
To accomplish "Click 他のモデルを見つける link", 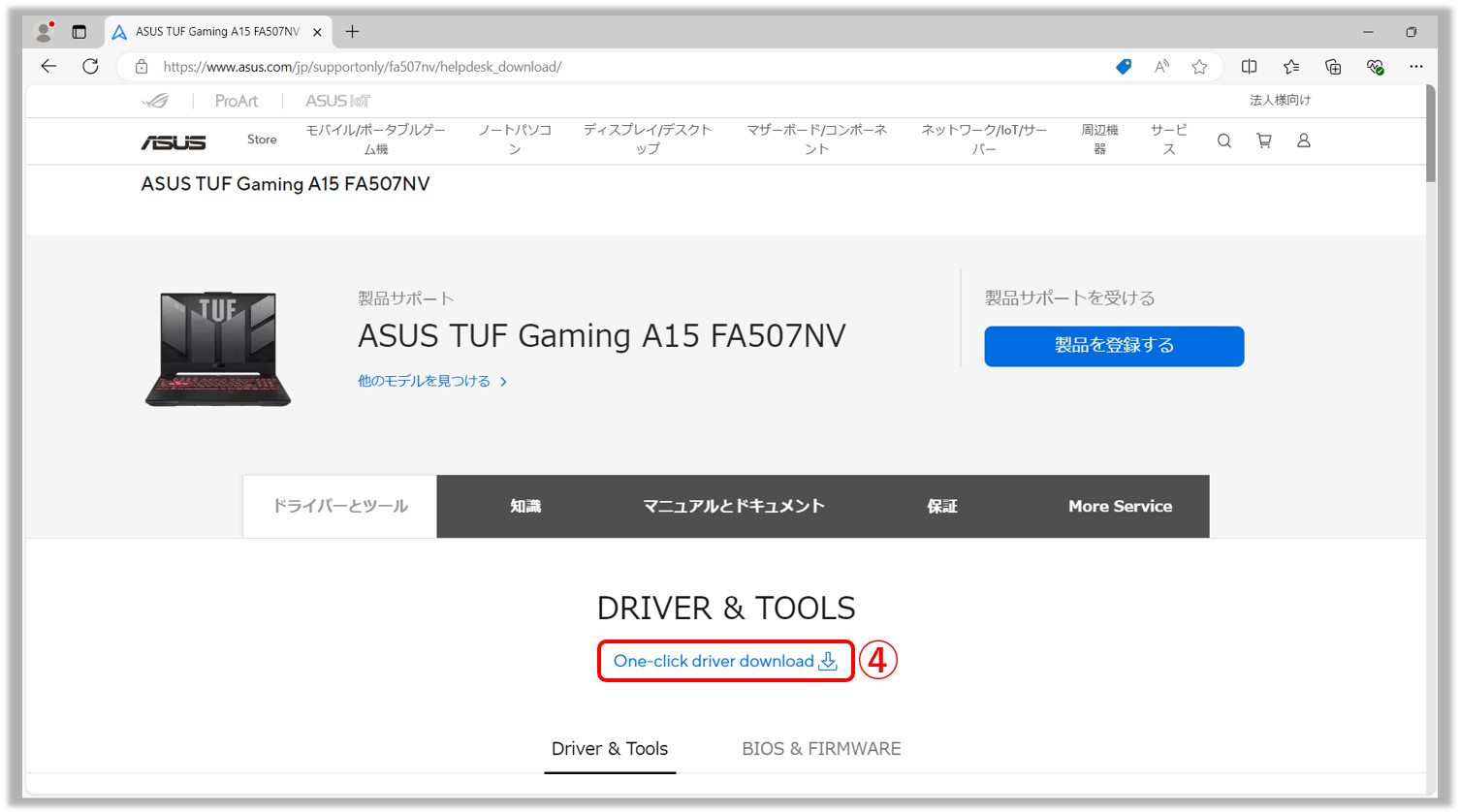I will coord(432,381).
